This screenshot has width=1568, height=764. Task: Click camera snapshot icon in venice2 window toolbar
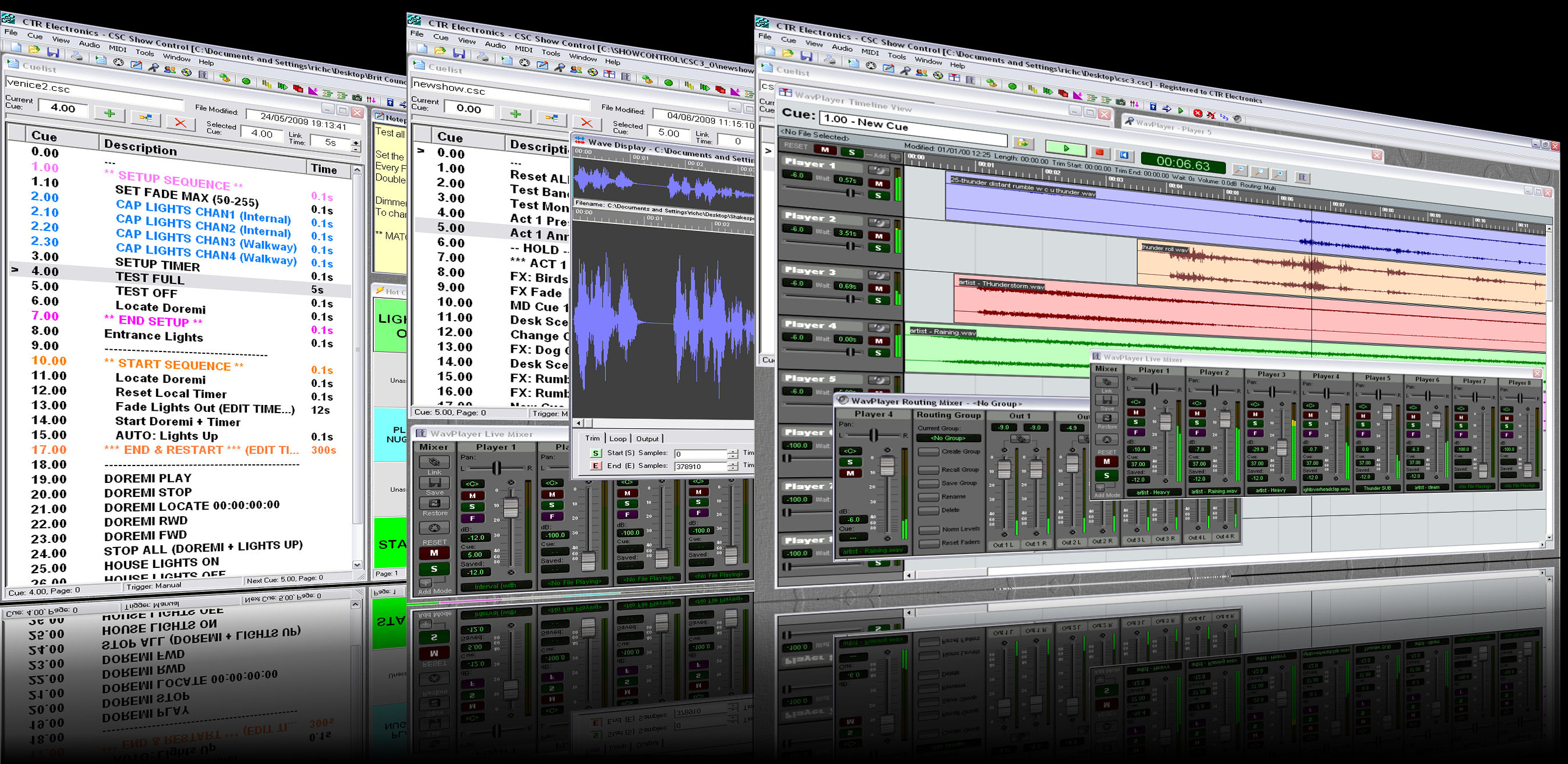[x=357, y=97]
